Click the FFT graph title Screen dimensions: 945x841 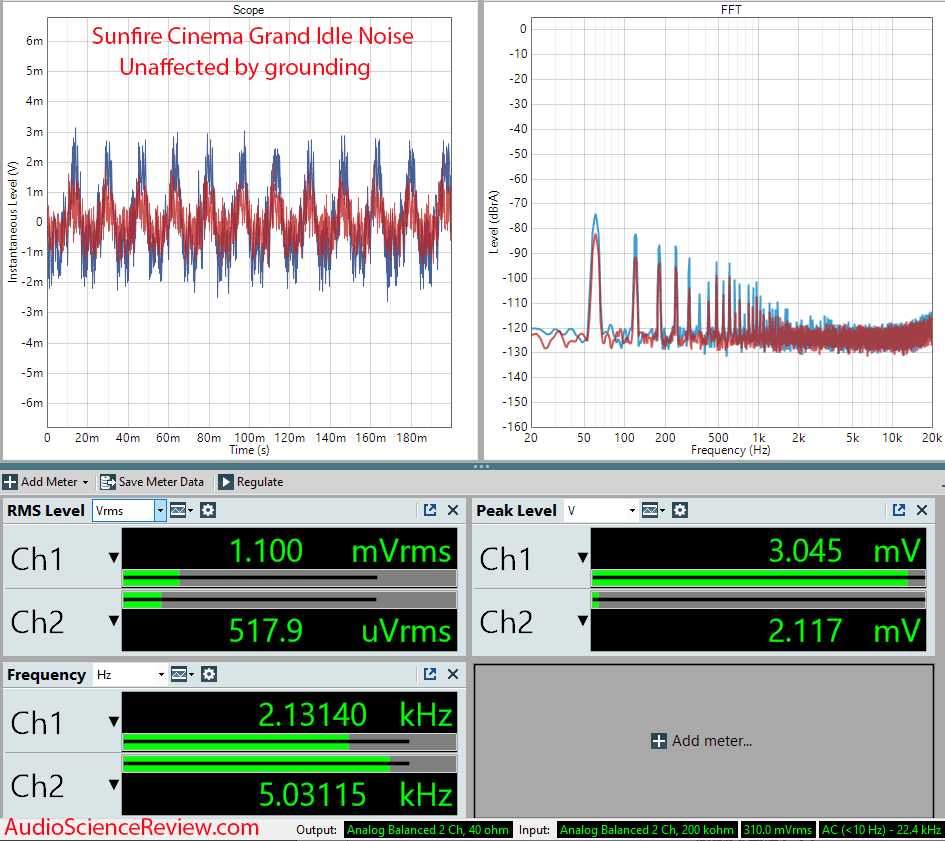pos(731,10)
